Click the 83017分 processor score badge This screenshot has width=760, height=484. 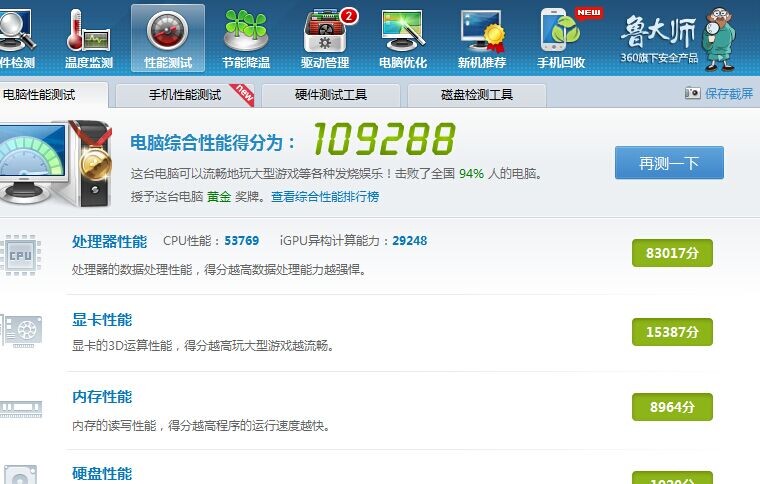tap(672, 253)
